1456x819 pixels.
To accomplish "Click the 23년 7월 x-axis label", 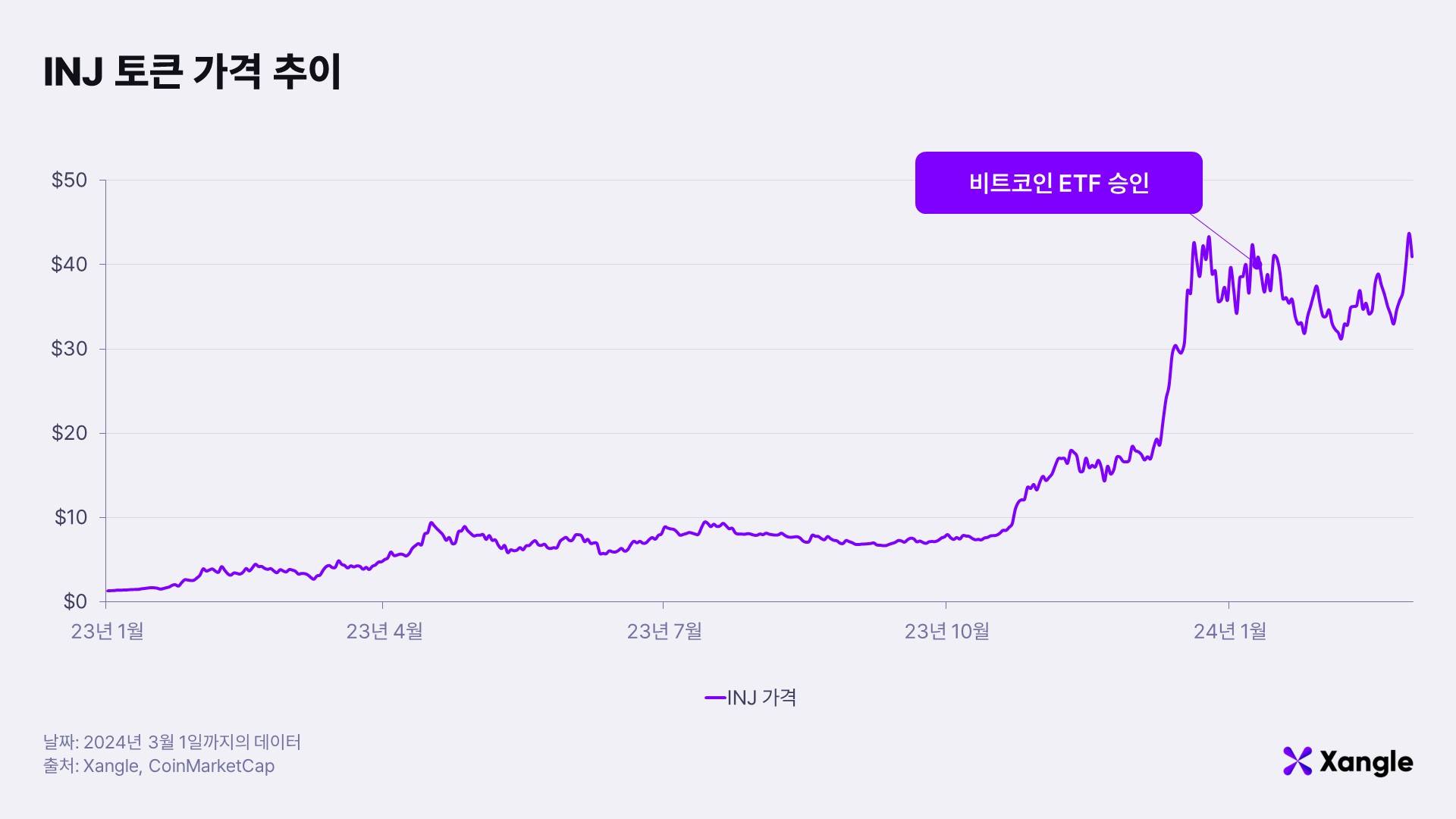I will pyautogui.click(x=664, y=631).
